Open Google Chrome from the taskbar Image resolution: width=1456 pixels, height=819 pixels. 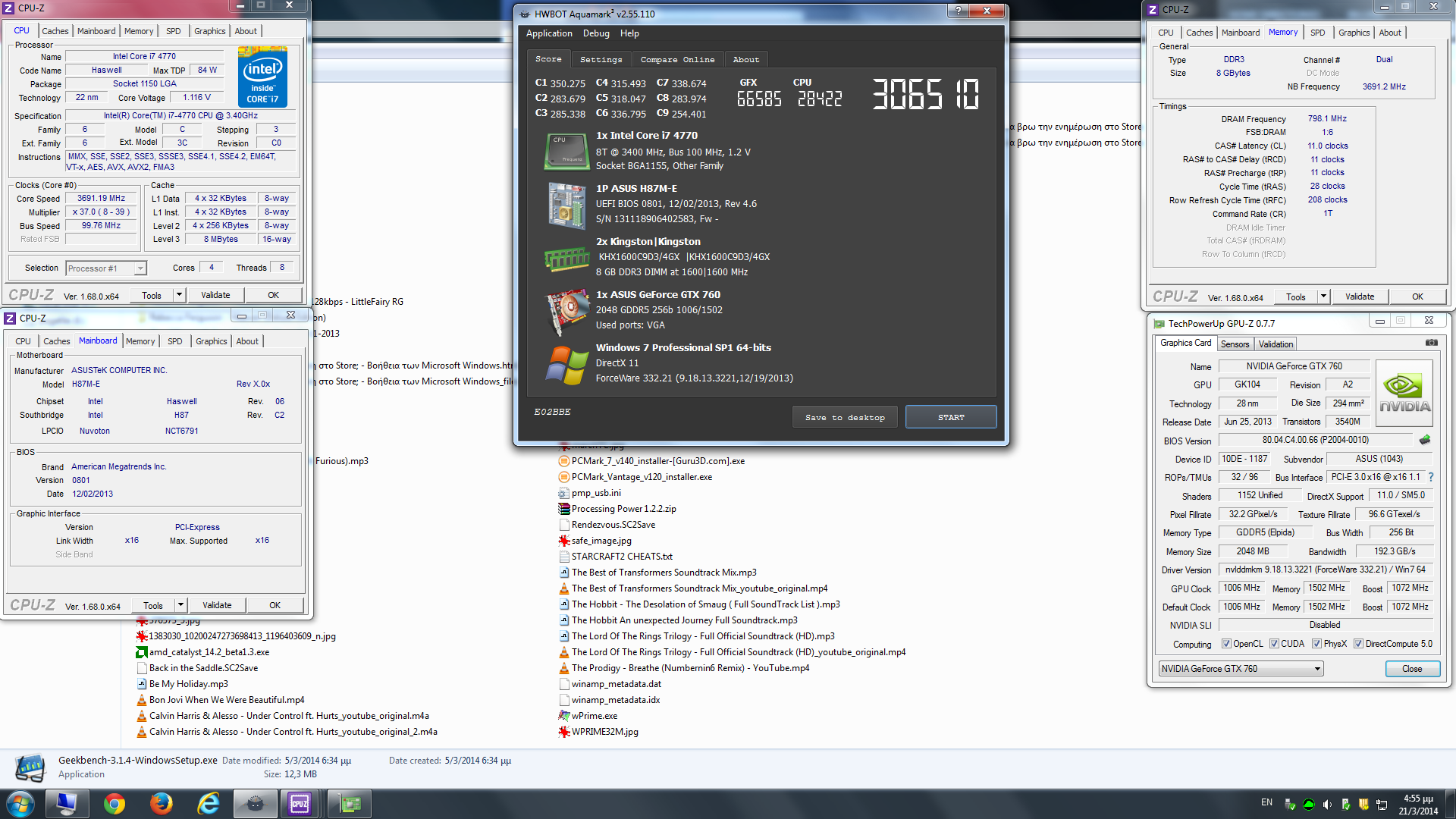tap(115, 804)
